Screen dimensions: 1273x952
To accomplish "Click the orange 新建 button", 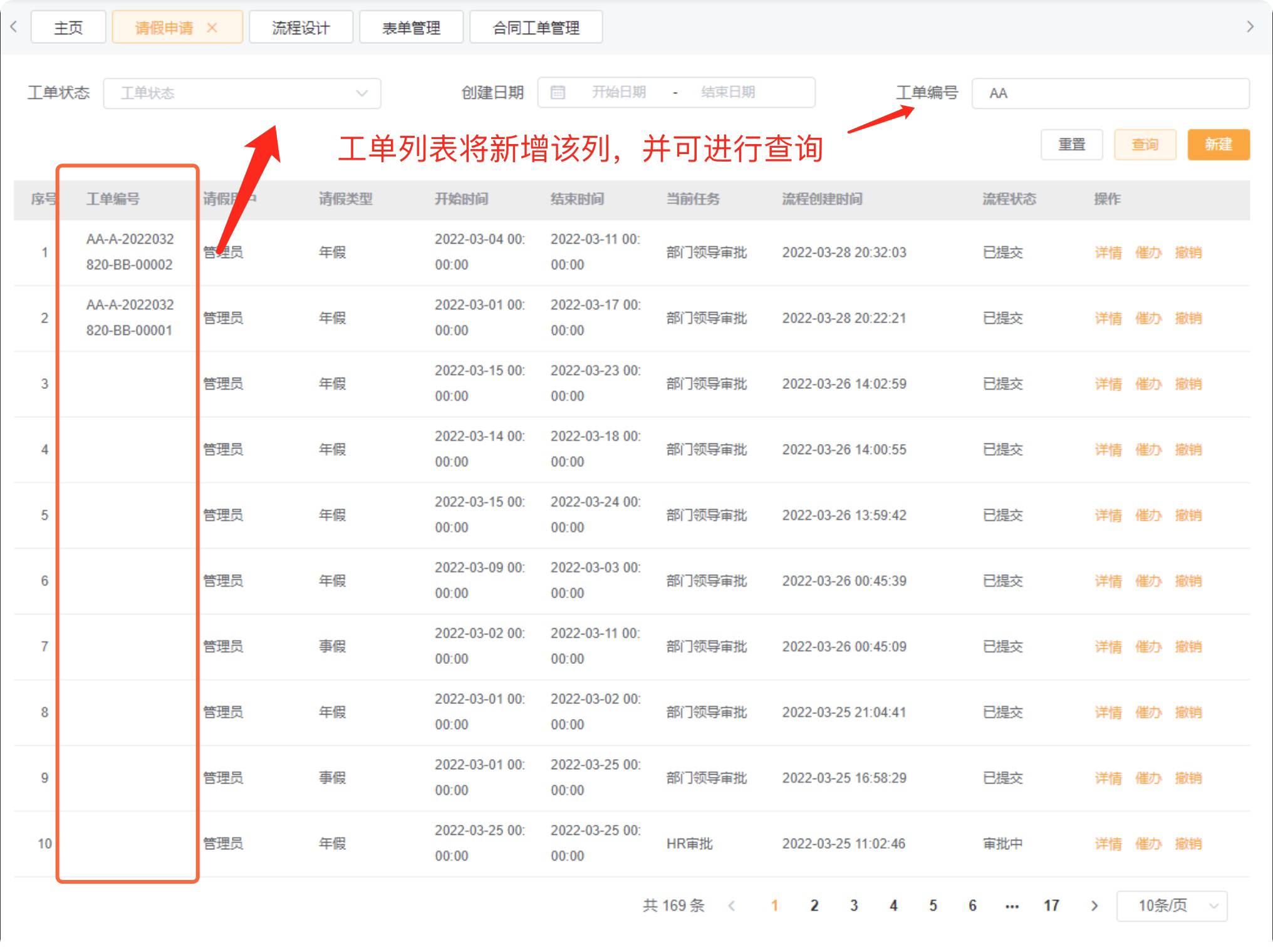I will [x=1218, y=145].
